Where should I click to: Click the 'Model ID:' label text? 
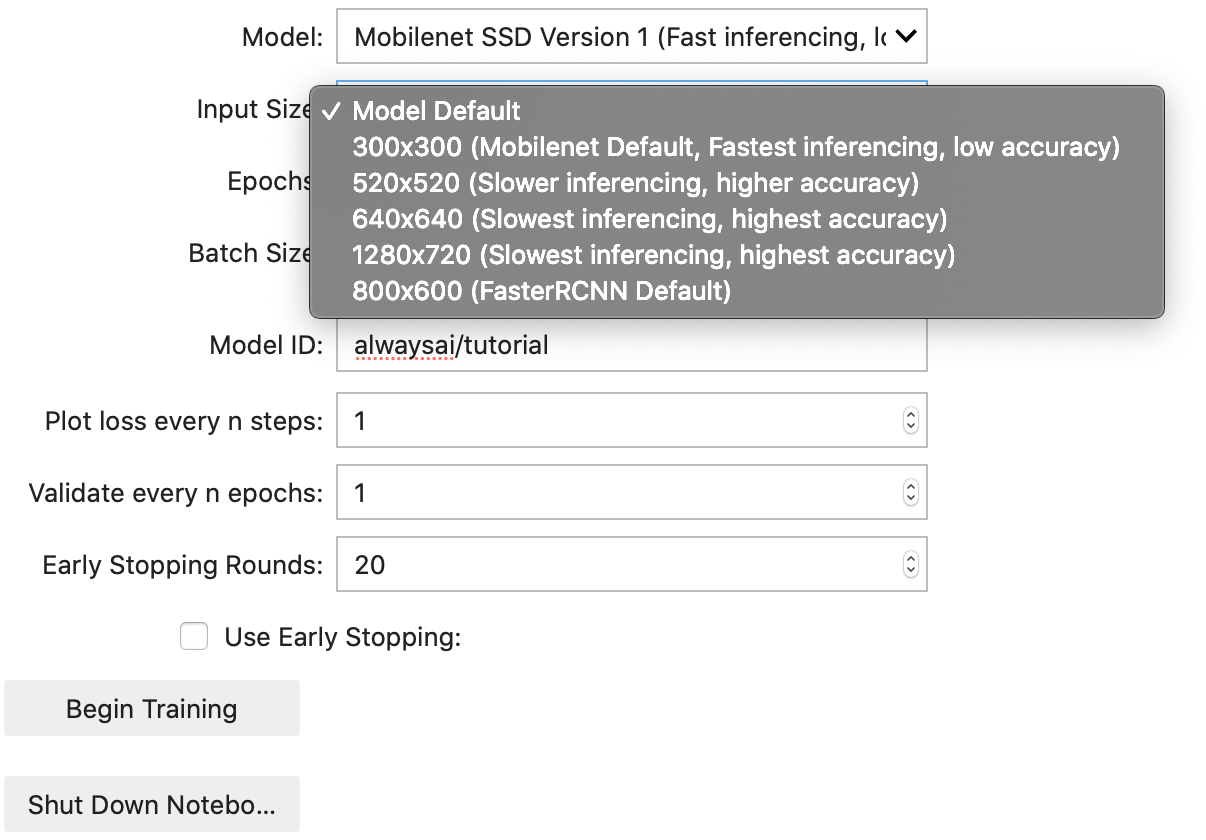(x=266, y=346)
